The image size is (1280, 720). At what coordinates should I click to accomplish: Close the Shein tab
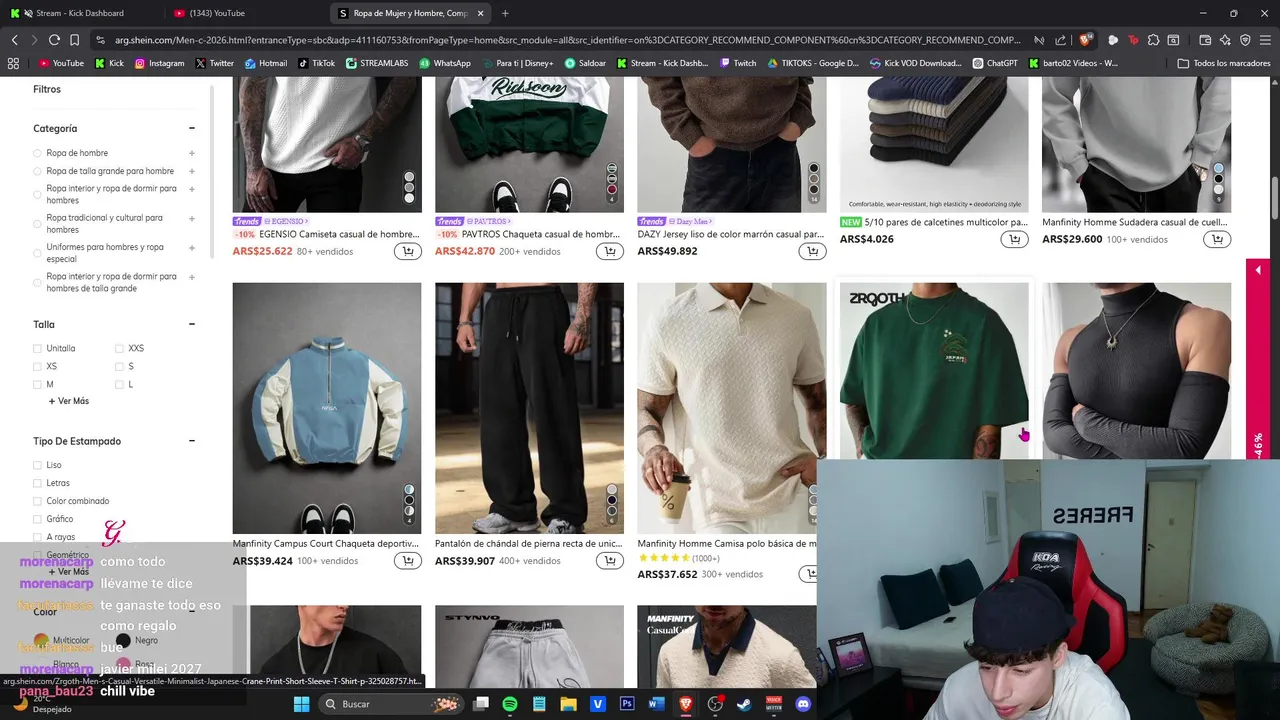[x=481, y=13]
